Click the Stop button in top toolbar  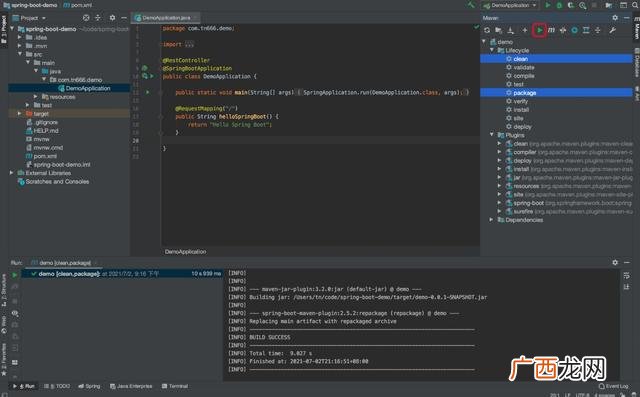pyautogui.click(x=594, y=5)
